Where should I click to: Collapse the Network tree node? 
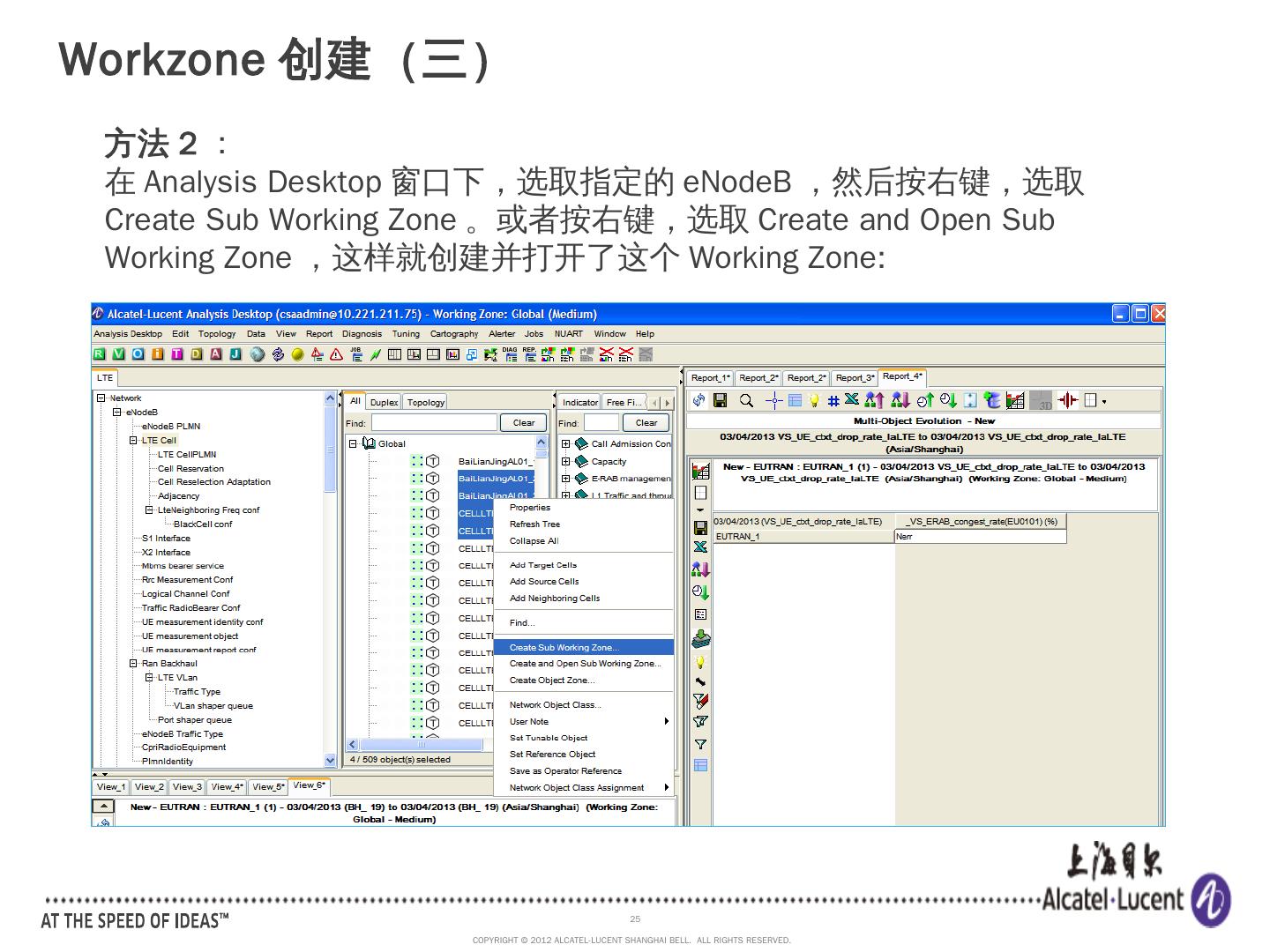pyautogui.click(x=101, y=398)
